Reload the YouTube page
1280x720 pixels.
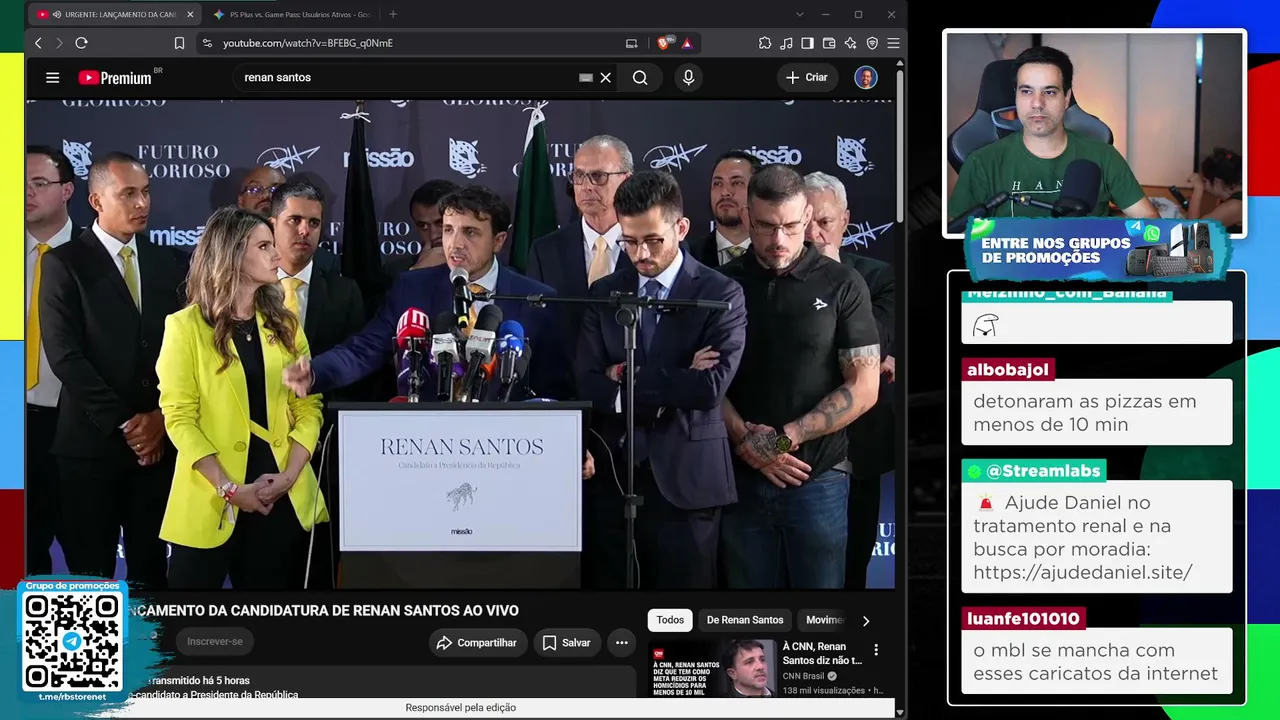point(81,43)
